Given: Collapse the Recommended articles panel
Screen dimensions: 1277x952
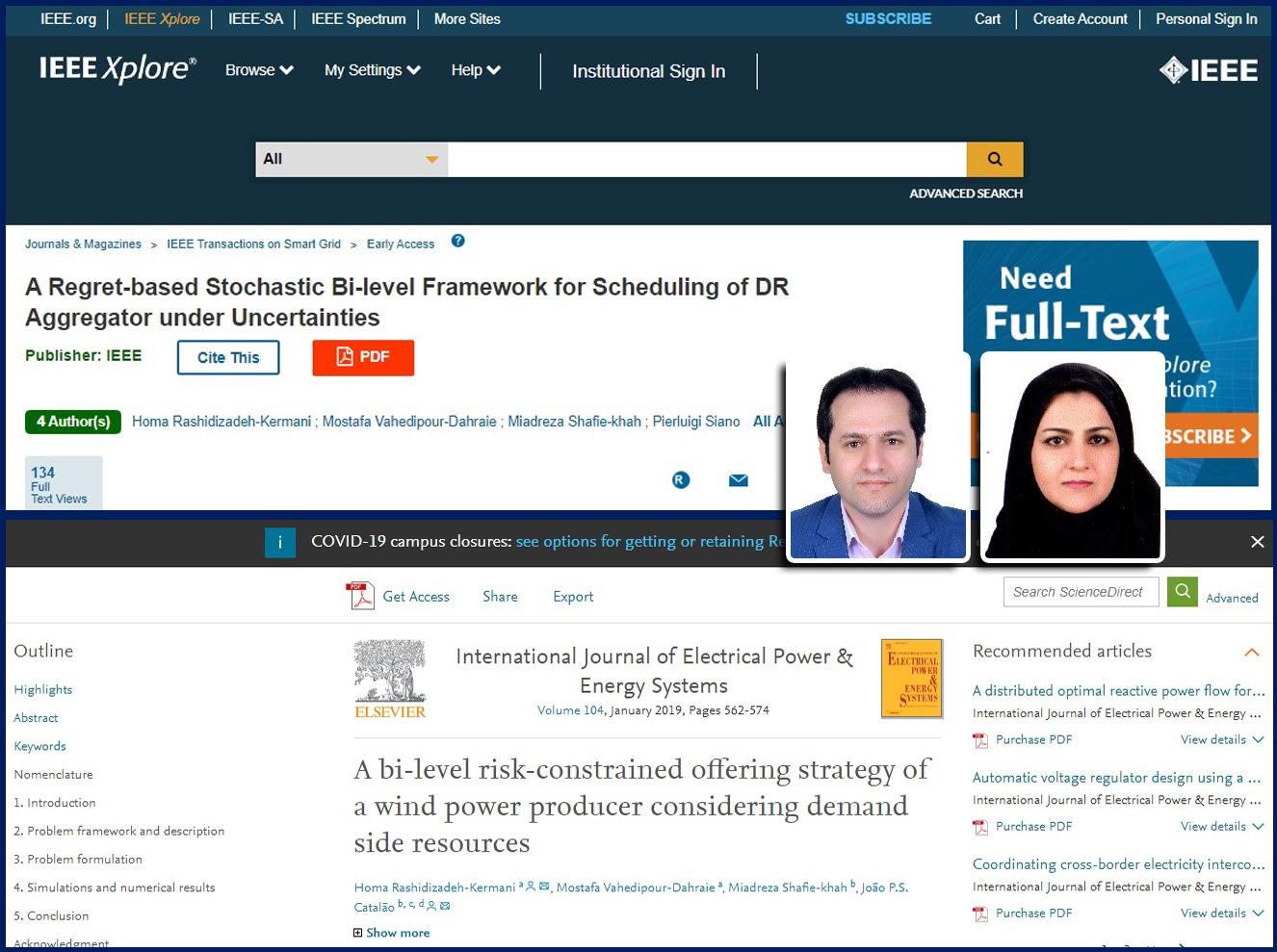Looking at the screenshot, I should 1252,653.
